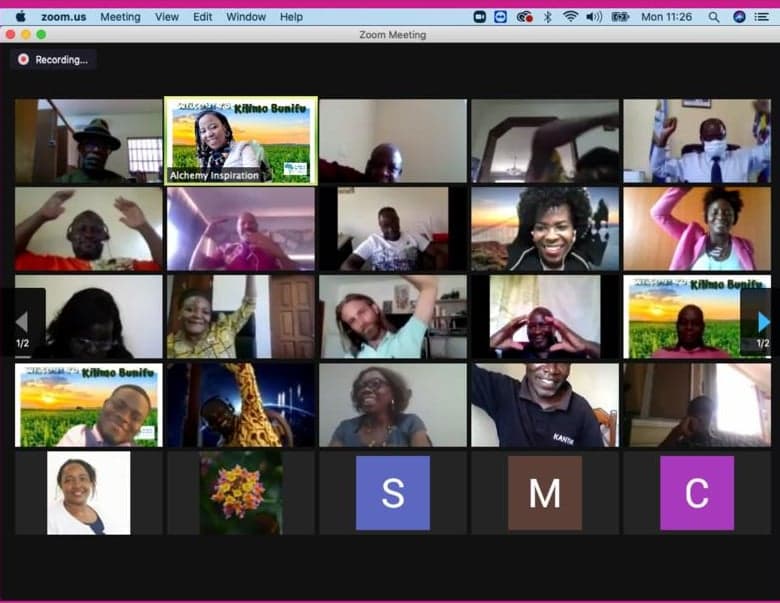Open the Apple menu

(20, 17)
